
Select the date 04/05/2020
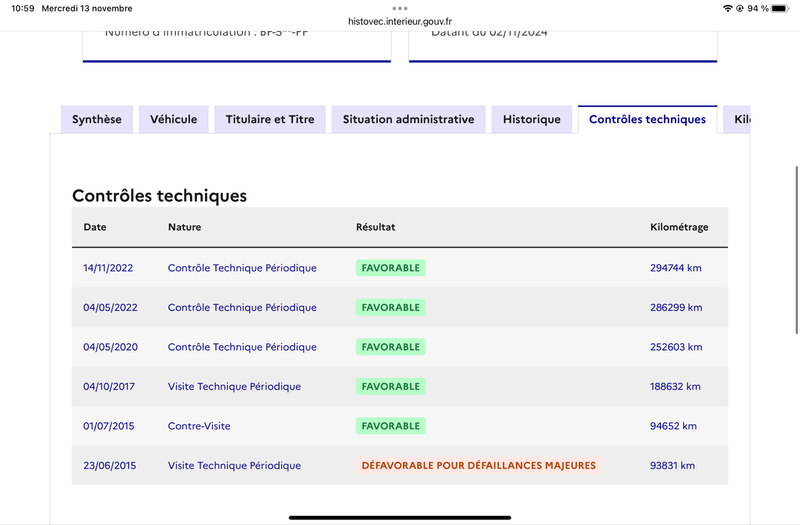110,347
